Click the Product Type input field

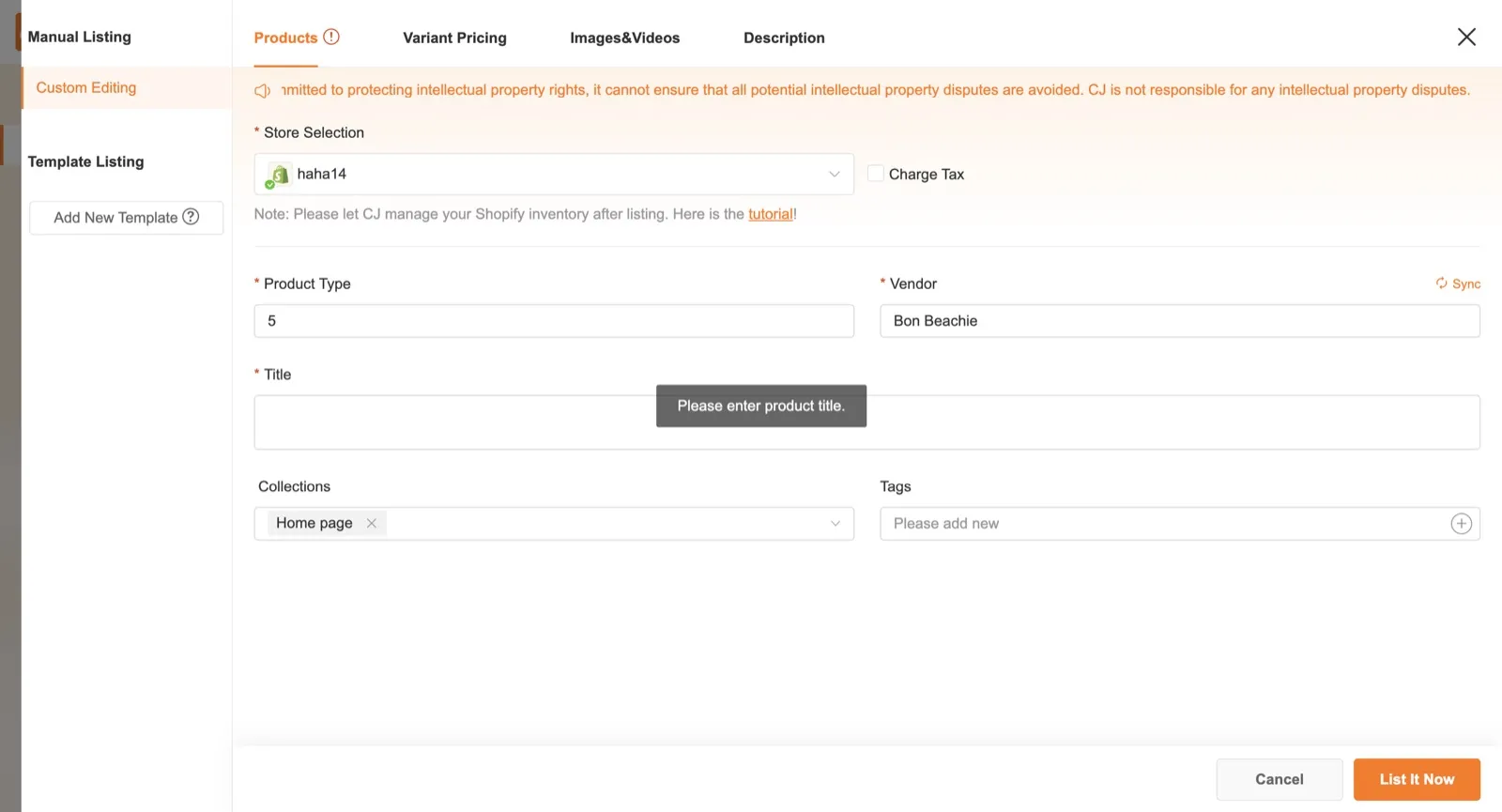554,321
